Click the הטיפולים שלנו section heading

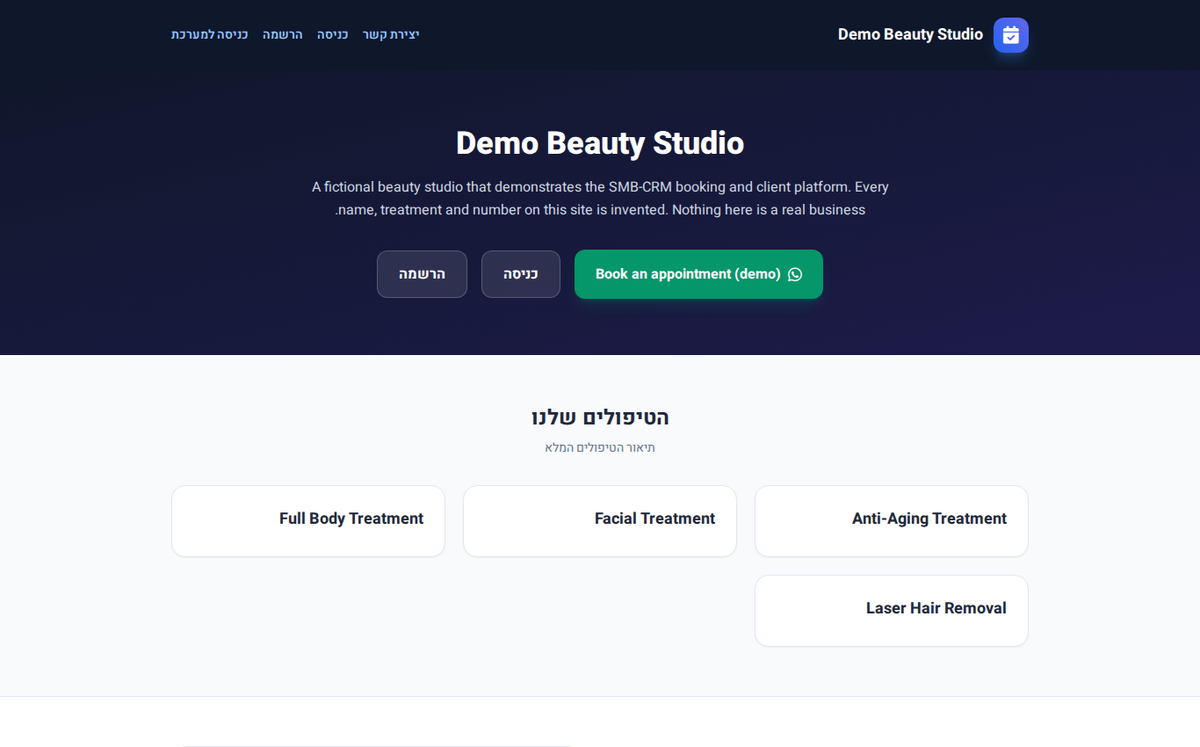600,417
